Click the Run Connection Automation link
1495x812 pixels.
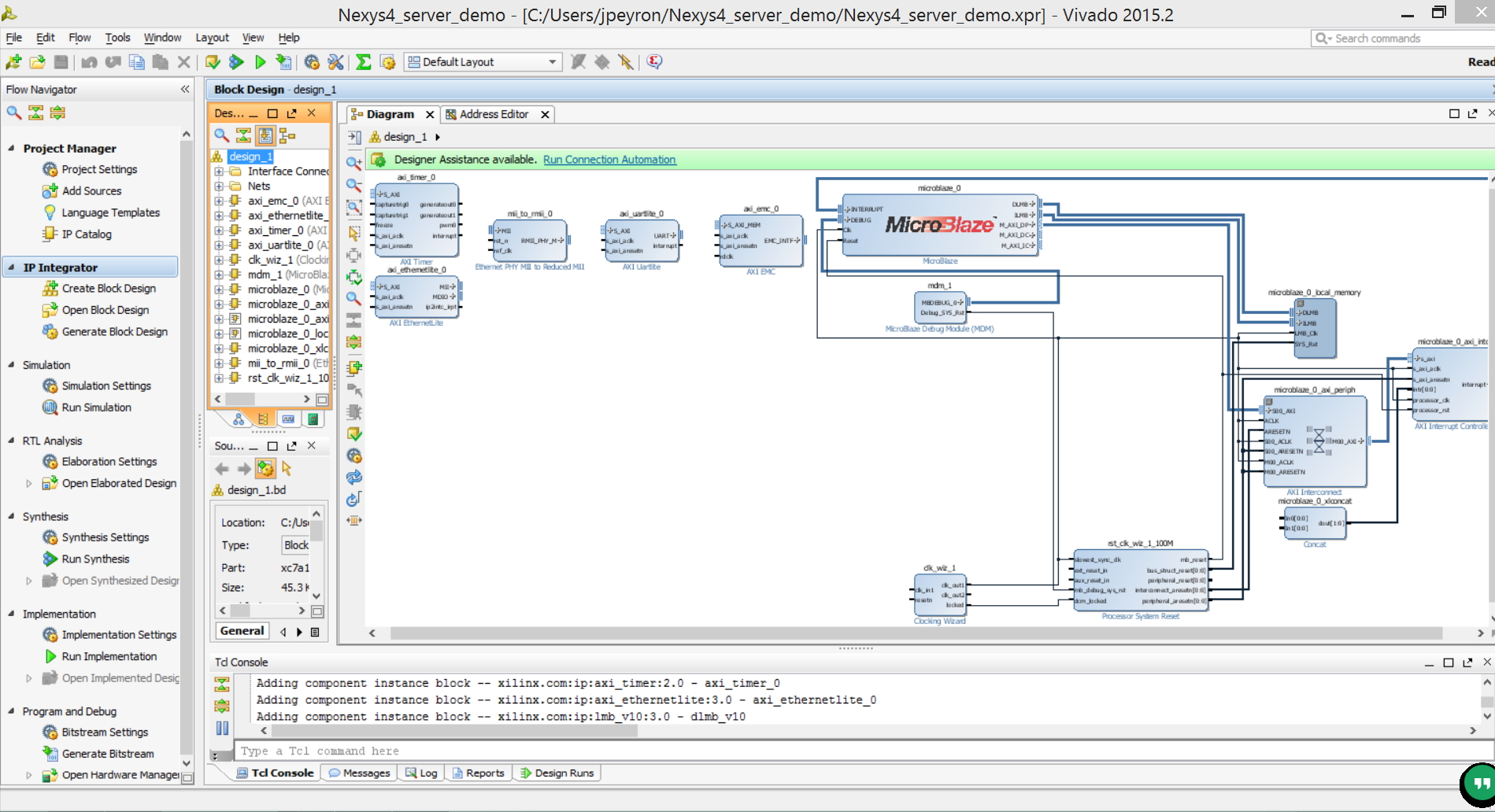pos(609,160)
